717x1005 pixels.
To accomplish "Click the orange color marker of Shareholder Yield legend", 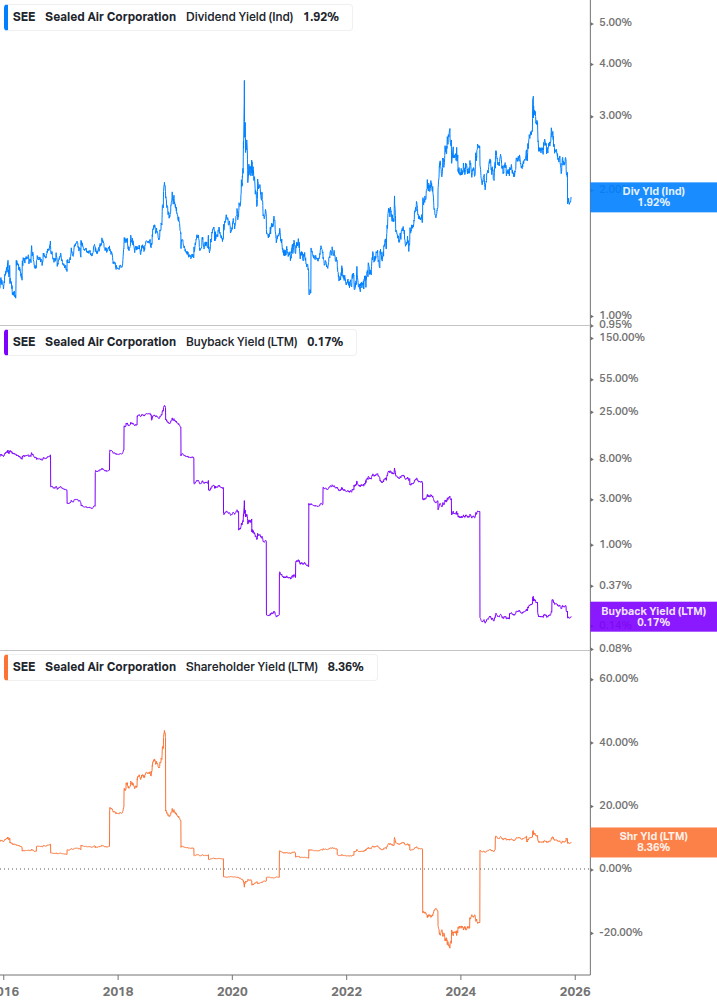I will (6, 667).
